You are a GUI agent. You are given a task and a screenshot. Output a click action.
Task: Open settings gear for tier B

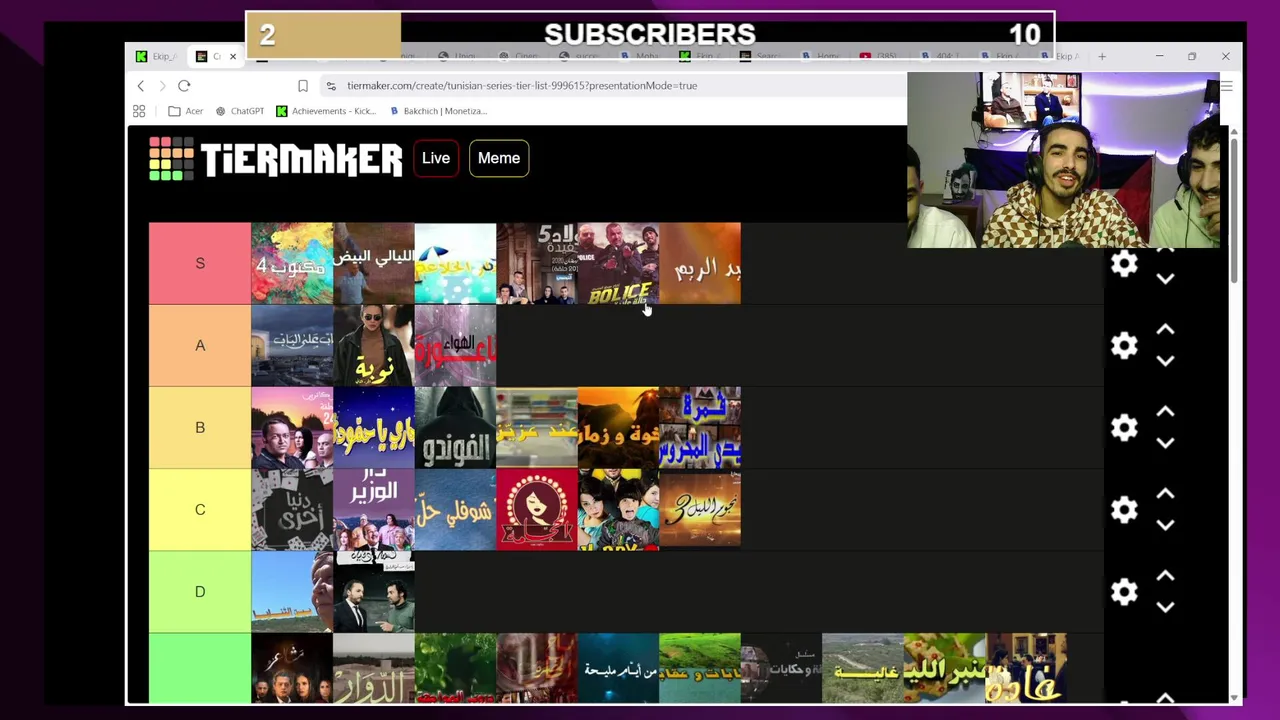pyautogui.click(x=1124, y=428)
